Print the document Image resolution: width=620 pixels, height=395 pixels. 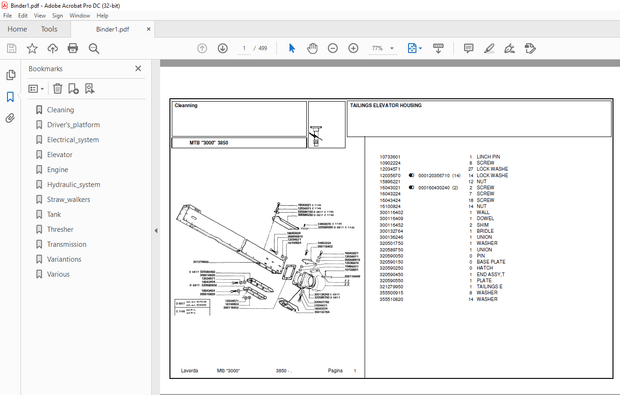pyautogui.click(x=73, y=48)
